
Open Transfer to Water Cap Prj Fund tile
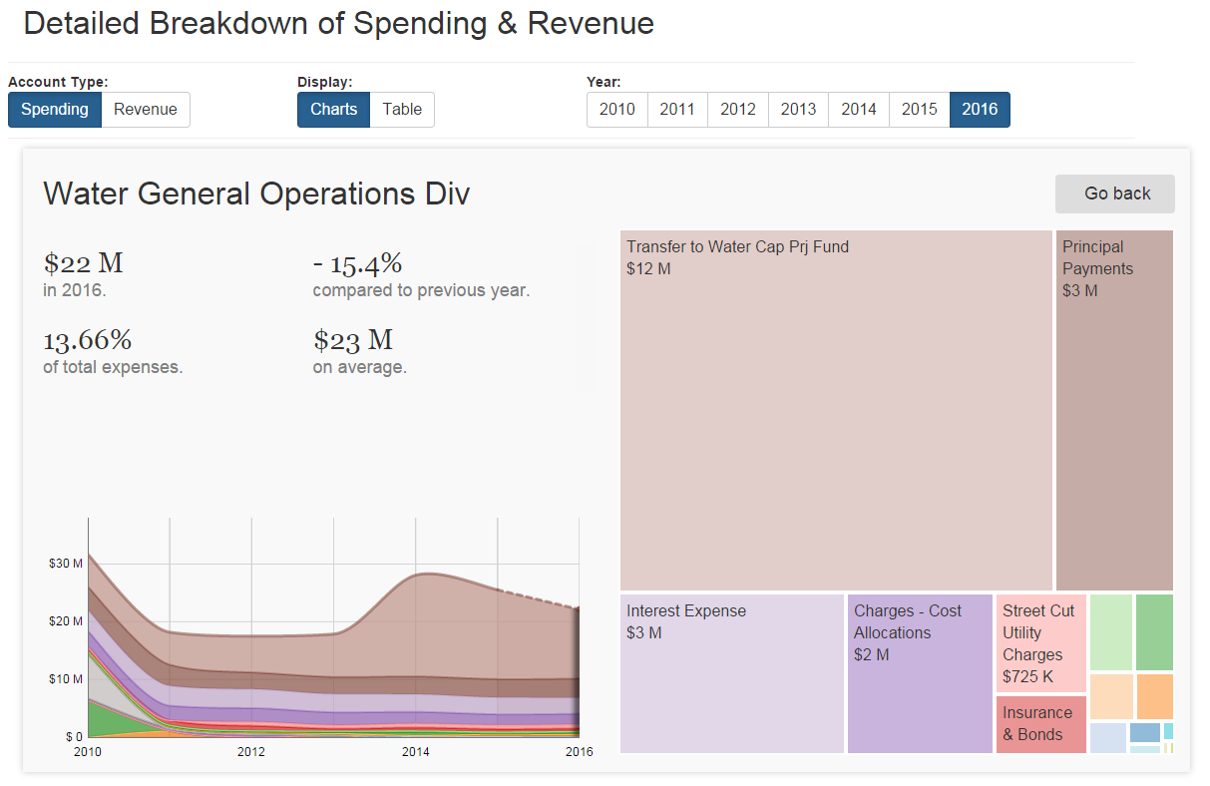click(836, 410)
